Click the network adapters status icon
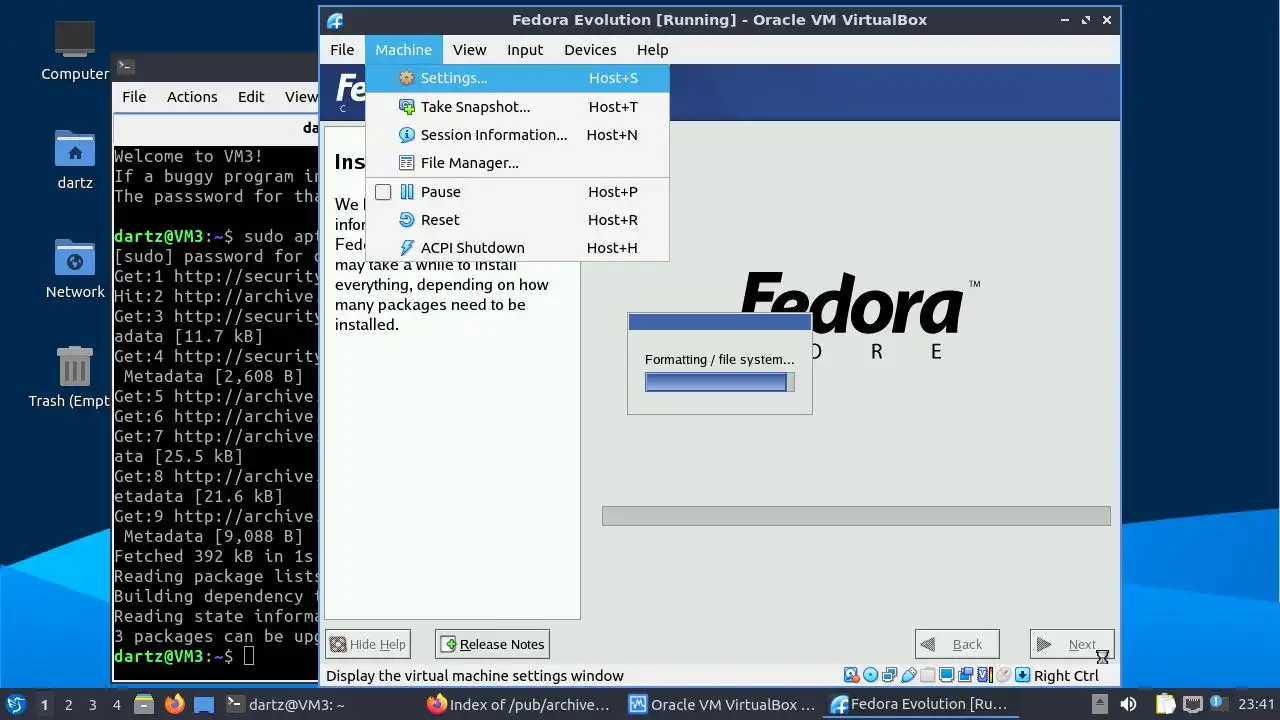 click(889, 675)
